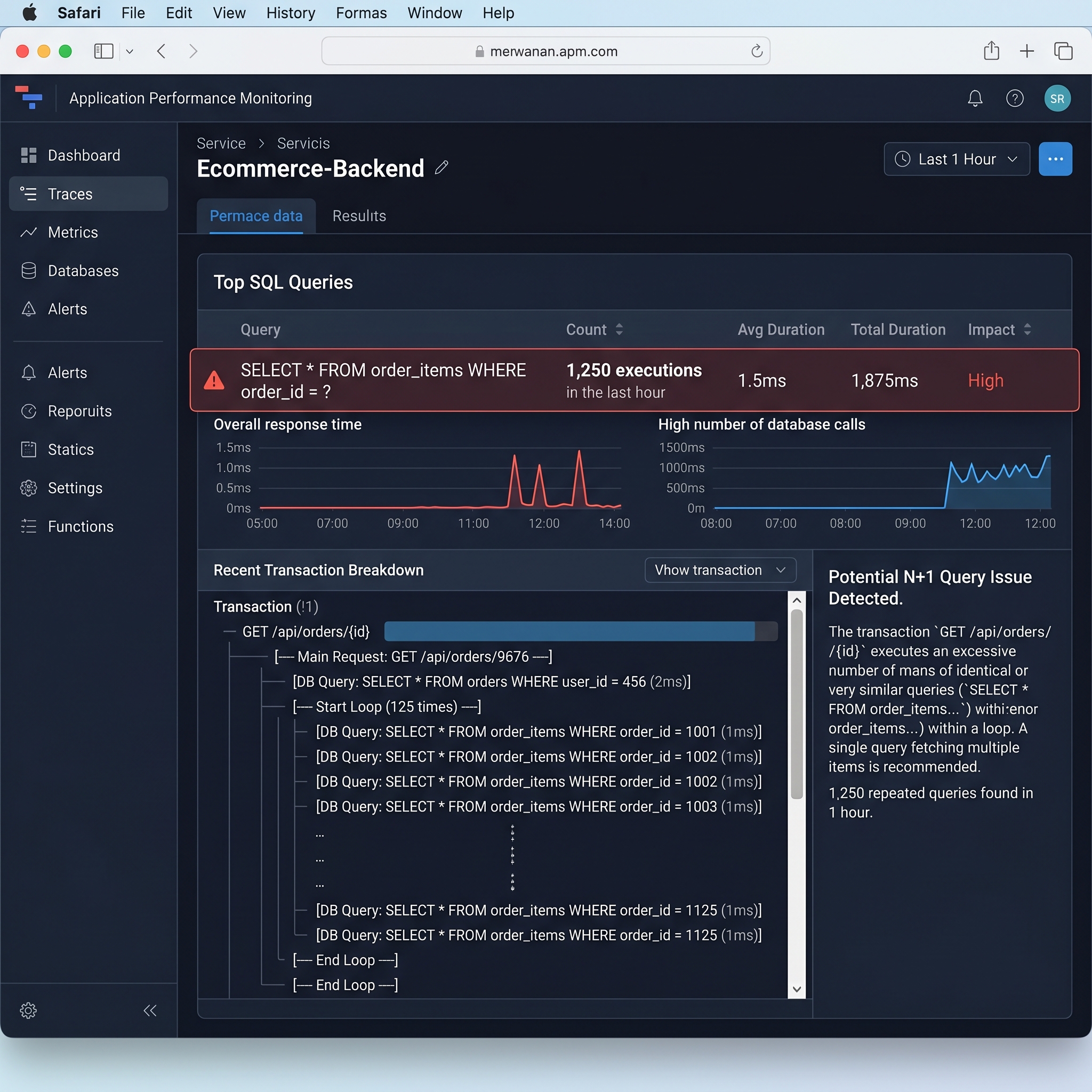The image size is (1092, 1092).
Task: Select the order_id = 1003 query row
Action: pos(539,807)
